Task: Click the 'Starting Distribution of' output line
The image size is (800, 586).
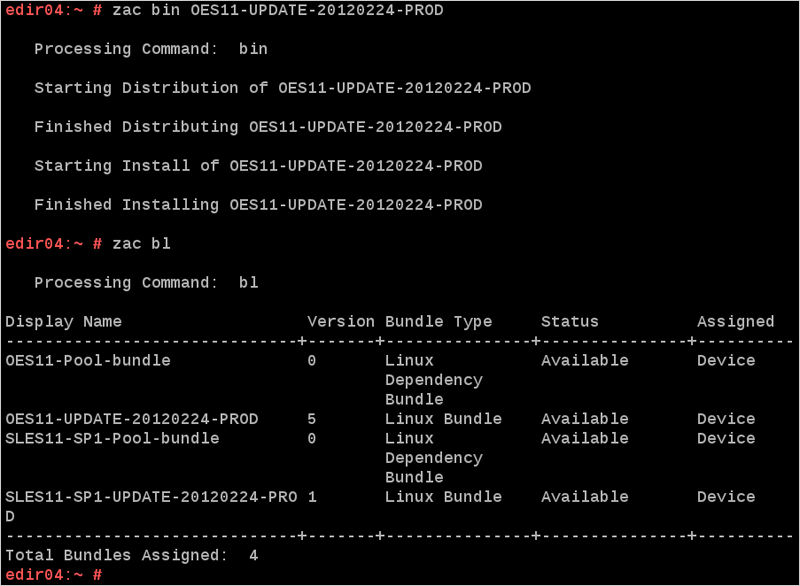Action: [283, 88]
